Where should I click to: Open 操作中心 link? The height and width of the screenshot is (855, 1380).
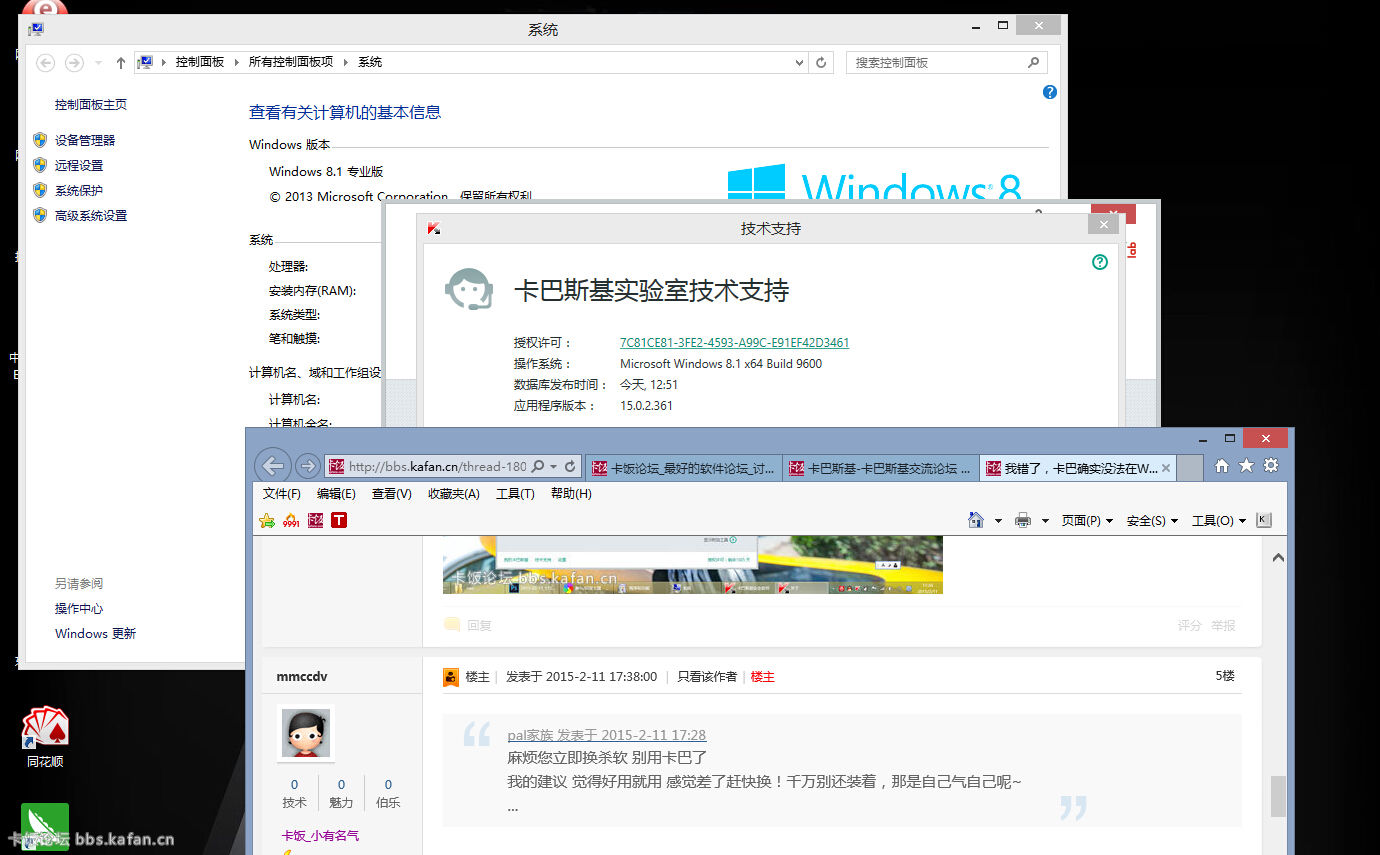tap(79, 609)
